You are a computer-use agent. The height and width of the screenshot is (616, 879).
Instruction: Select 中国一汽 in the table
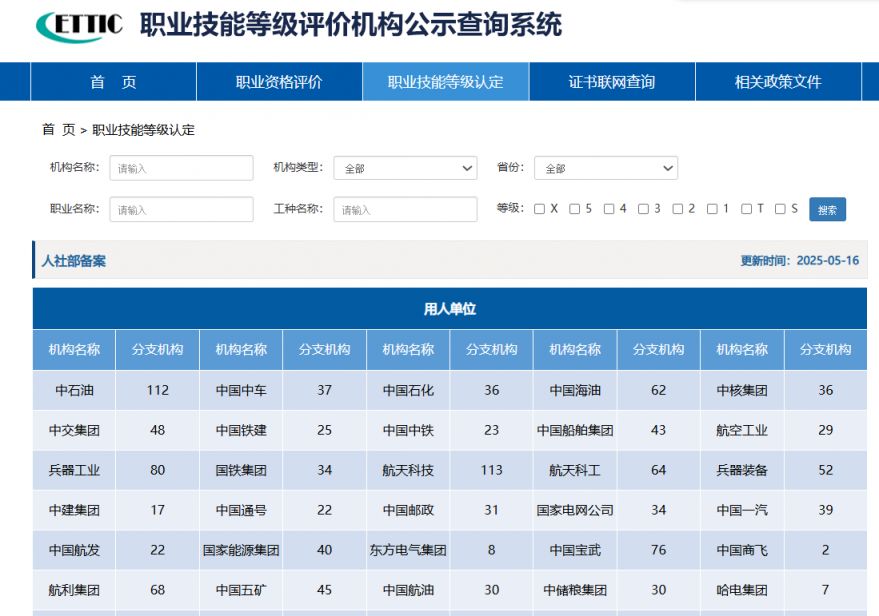click(742, 510)
